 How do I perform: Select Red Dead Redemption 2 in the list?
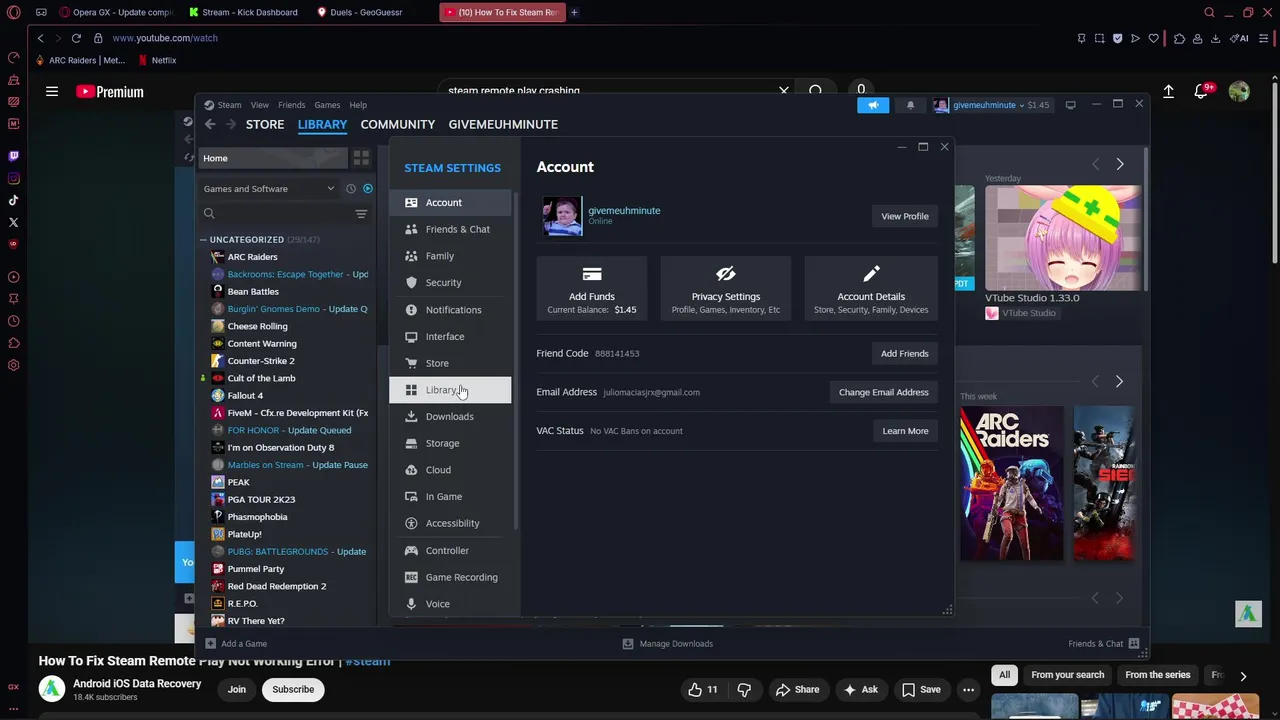click(277, 586)
